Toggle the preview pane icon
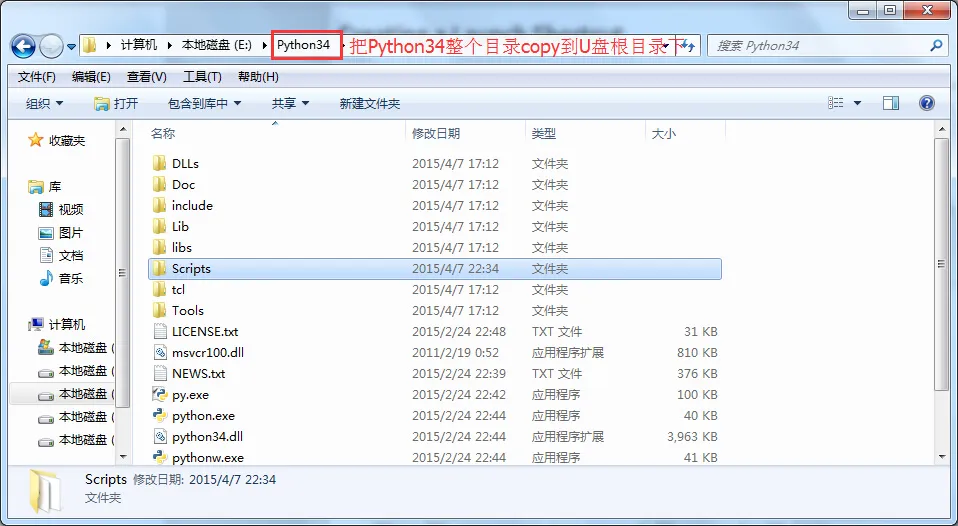 [891, 103]
